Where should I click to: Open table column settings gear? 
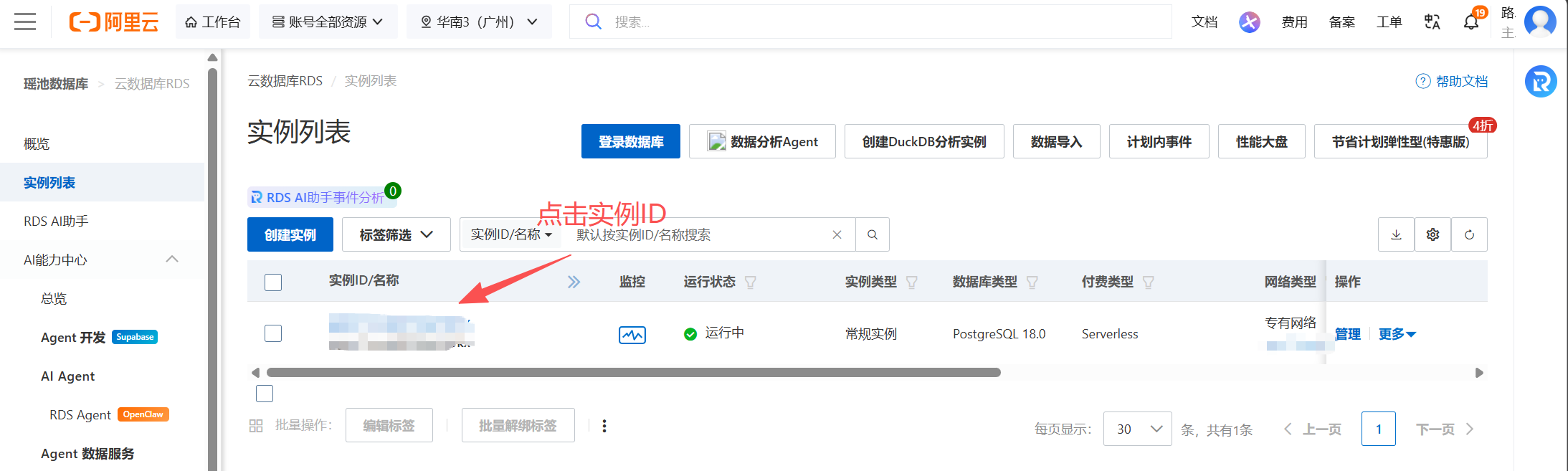[1432, 234]
